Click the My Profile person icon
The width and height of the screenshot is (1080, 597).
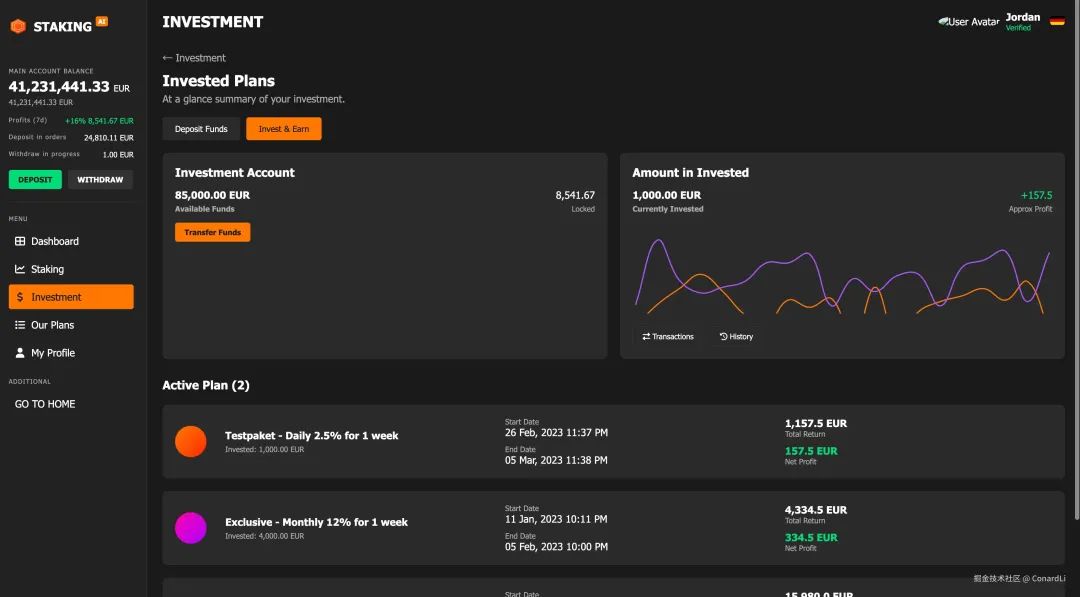click(x=20, y=353)
